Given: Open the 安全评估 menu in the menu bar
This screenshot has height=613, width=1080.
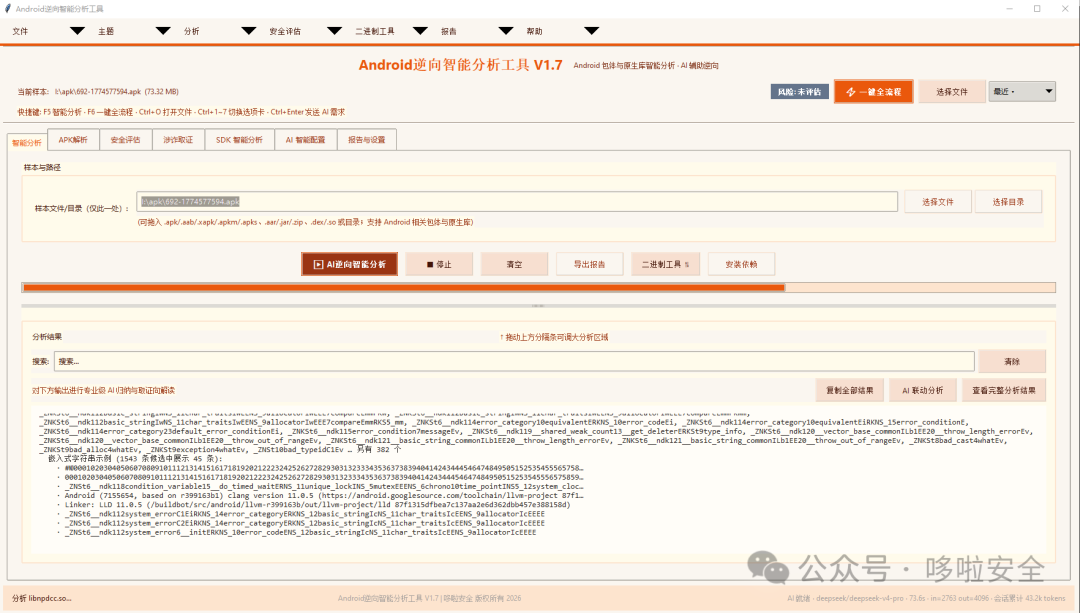Looking at the screenshot, I should pos(284,31).
